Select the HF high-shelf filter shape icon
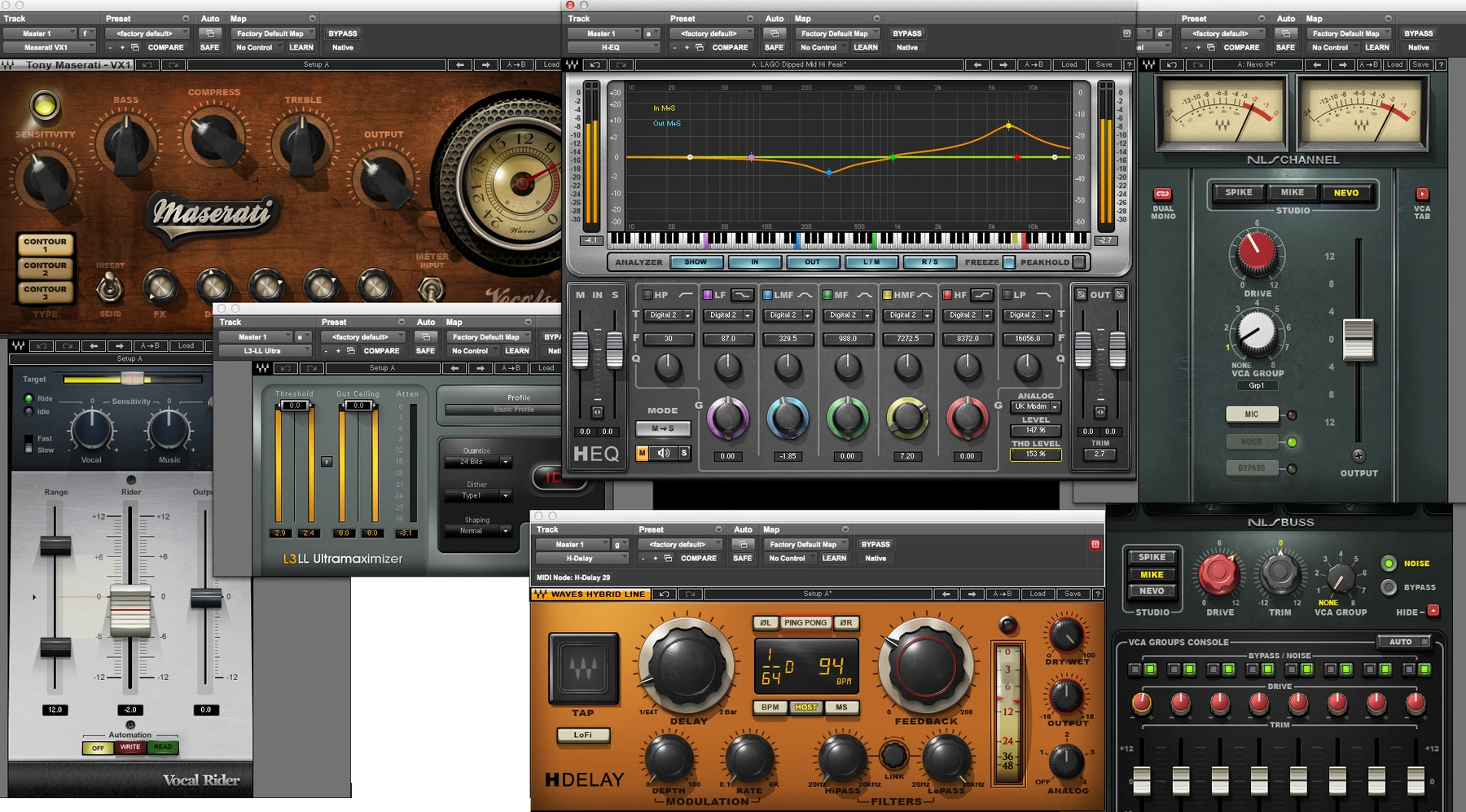1466x812 pixels. [x=982, y=295]
